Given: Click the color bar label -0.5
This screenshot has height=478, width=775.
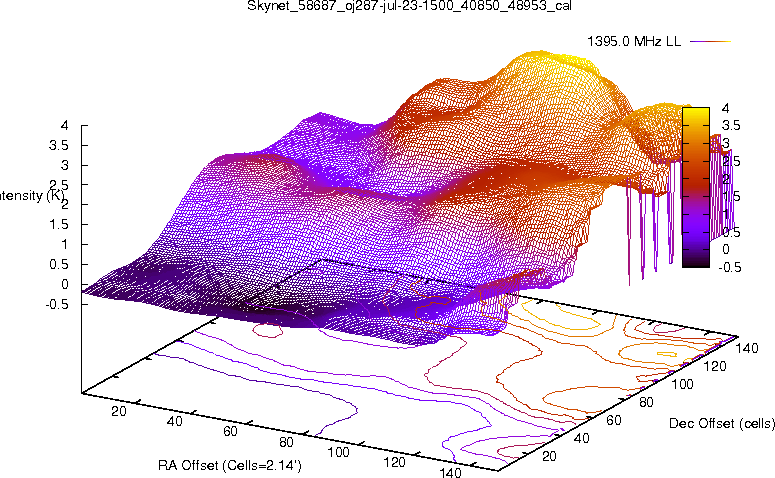Looking at the screenshot, I should click(x=730, y=267).
